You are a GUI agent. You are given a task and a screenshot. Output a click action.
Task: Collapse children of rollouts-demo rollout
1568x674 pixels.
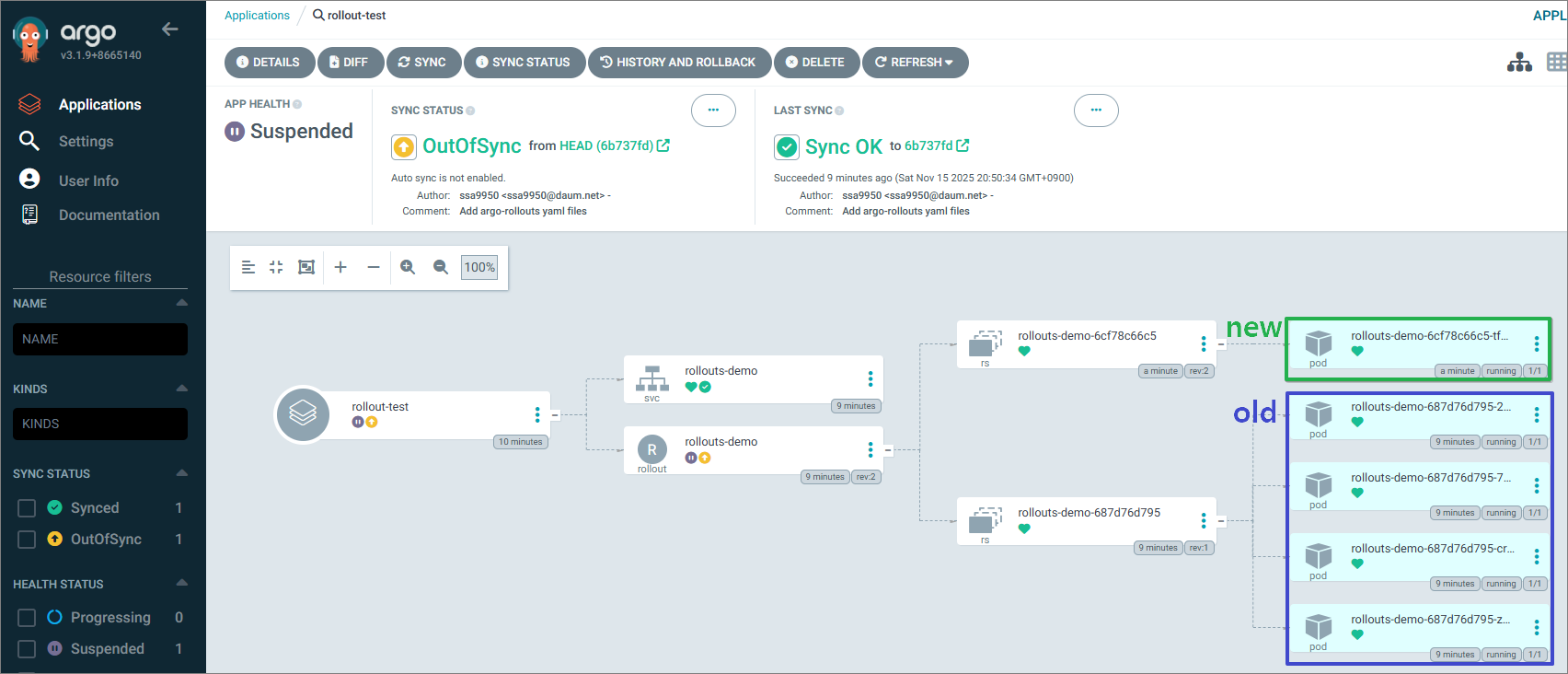[888, 450]
